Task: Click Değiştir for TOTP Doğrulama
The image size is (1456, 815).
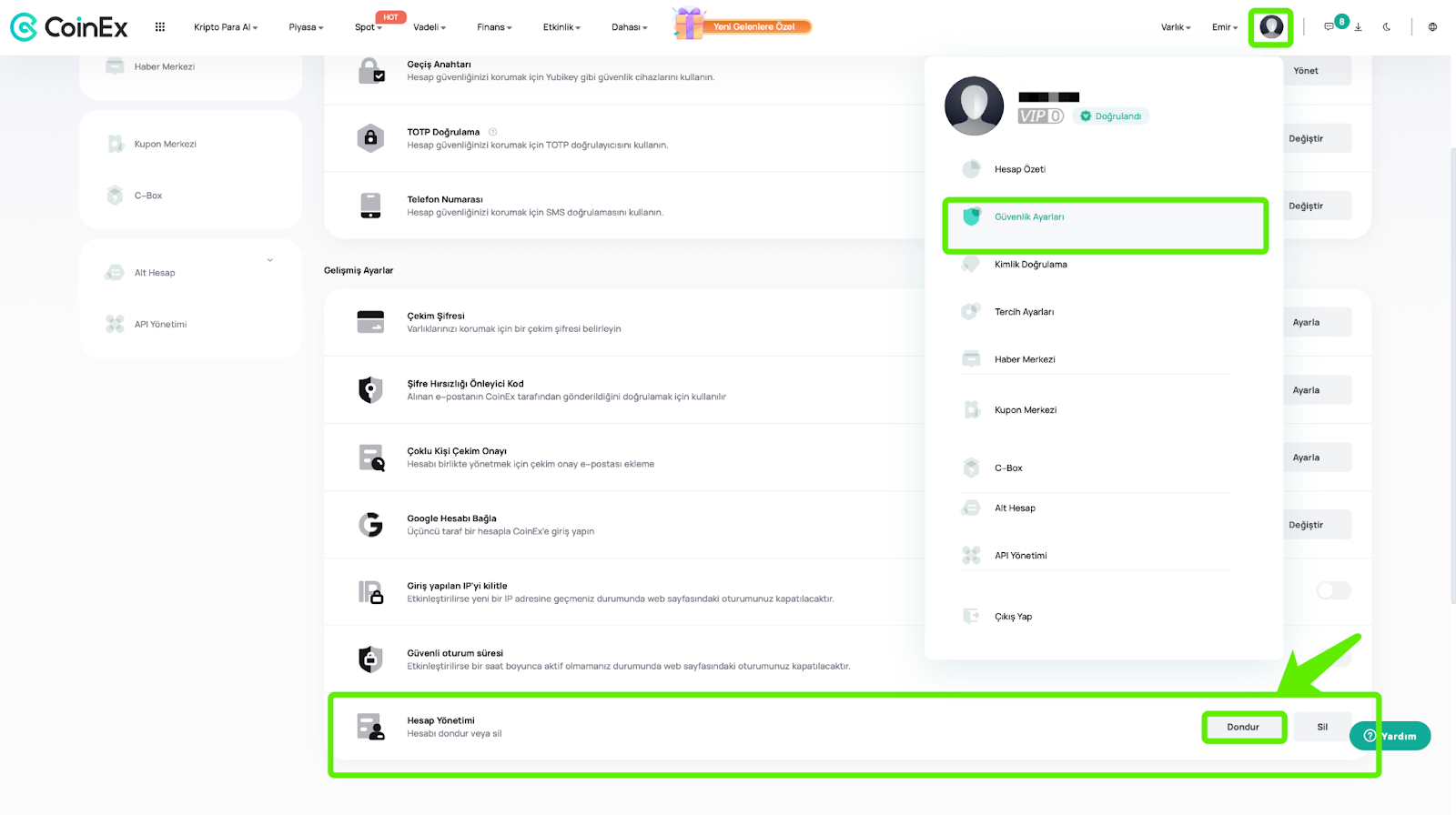Action: 1306,138
